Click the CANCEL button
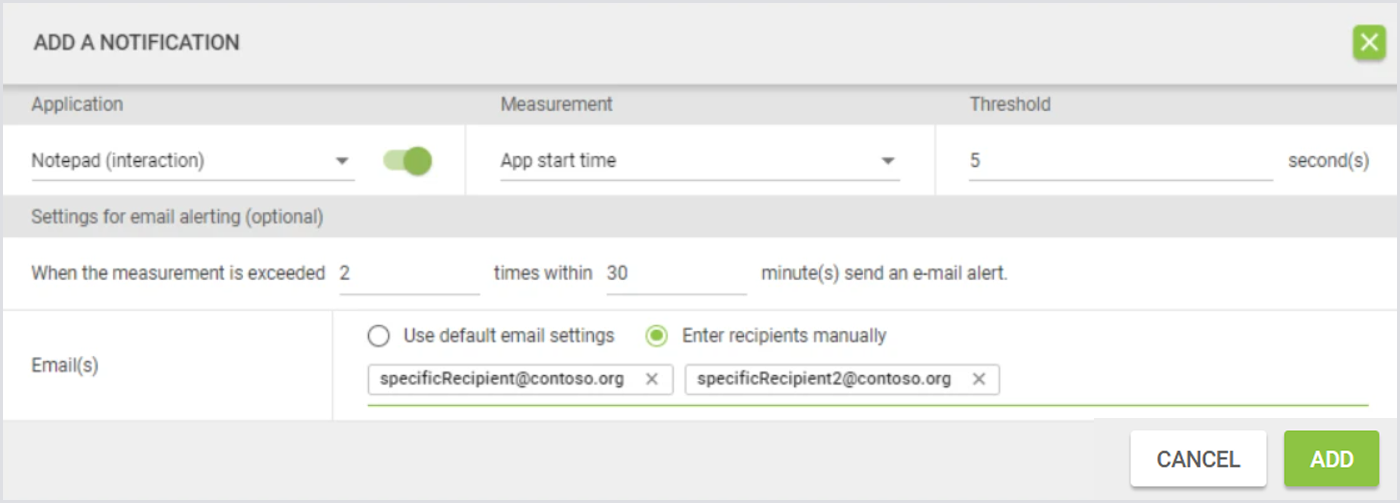Image resolution: width=1400 pixels, height=503 pixels. pos(1198,459)
